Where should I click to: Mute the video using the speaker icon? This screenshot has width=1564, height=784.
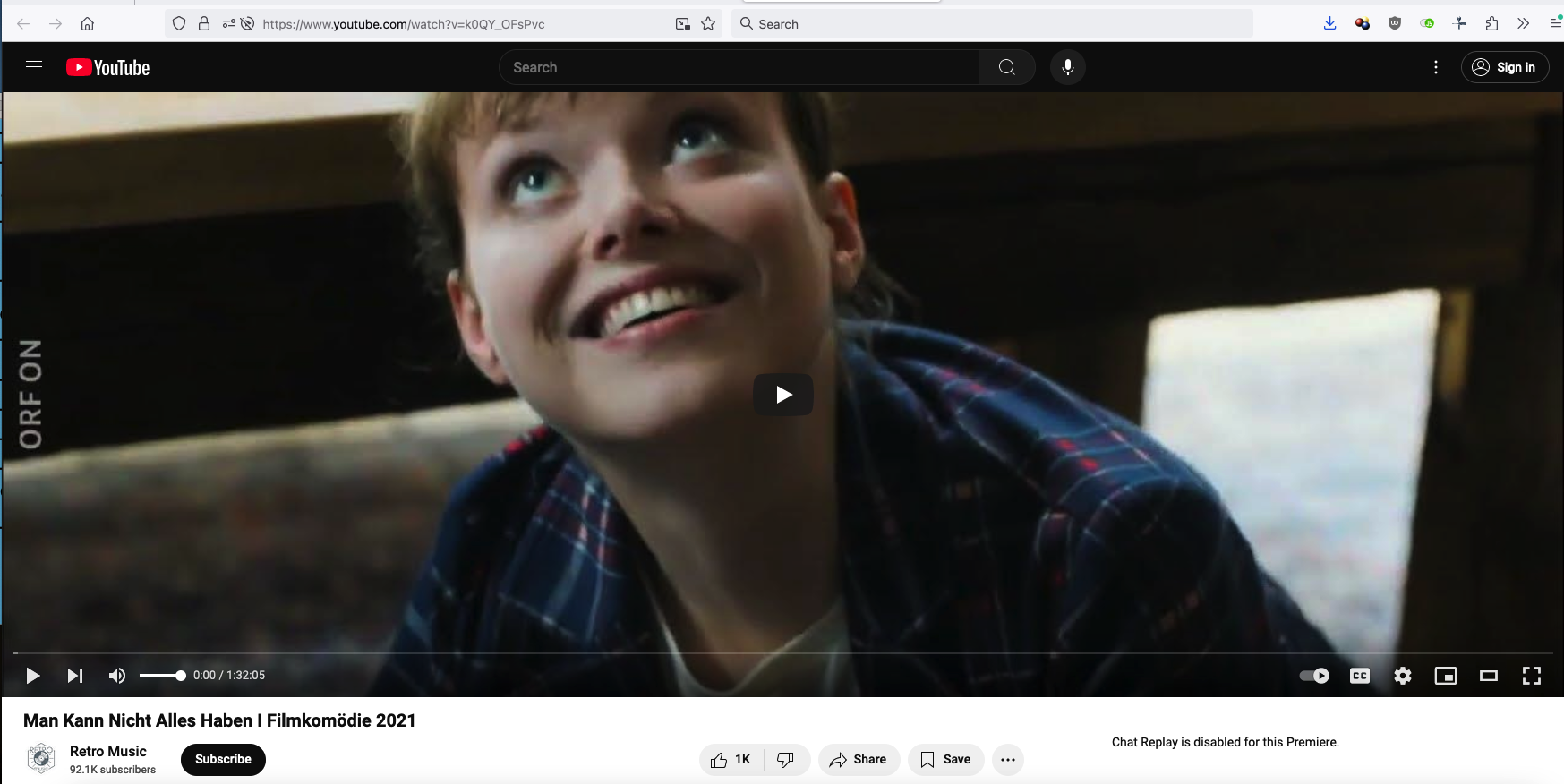[x=117, y=676]
